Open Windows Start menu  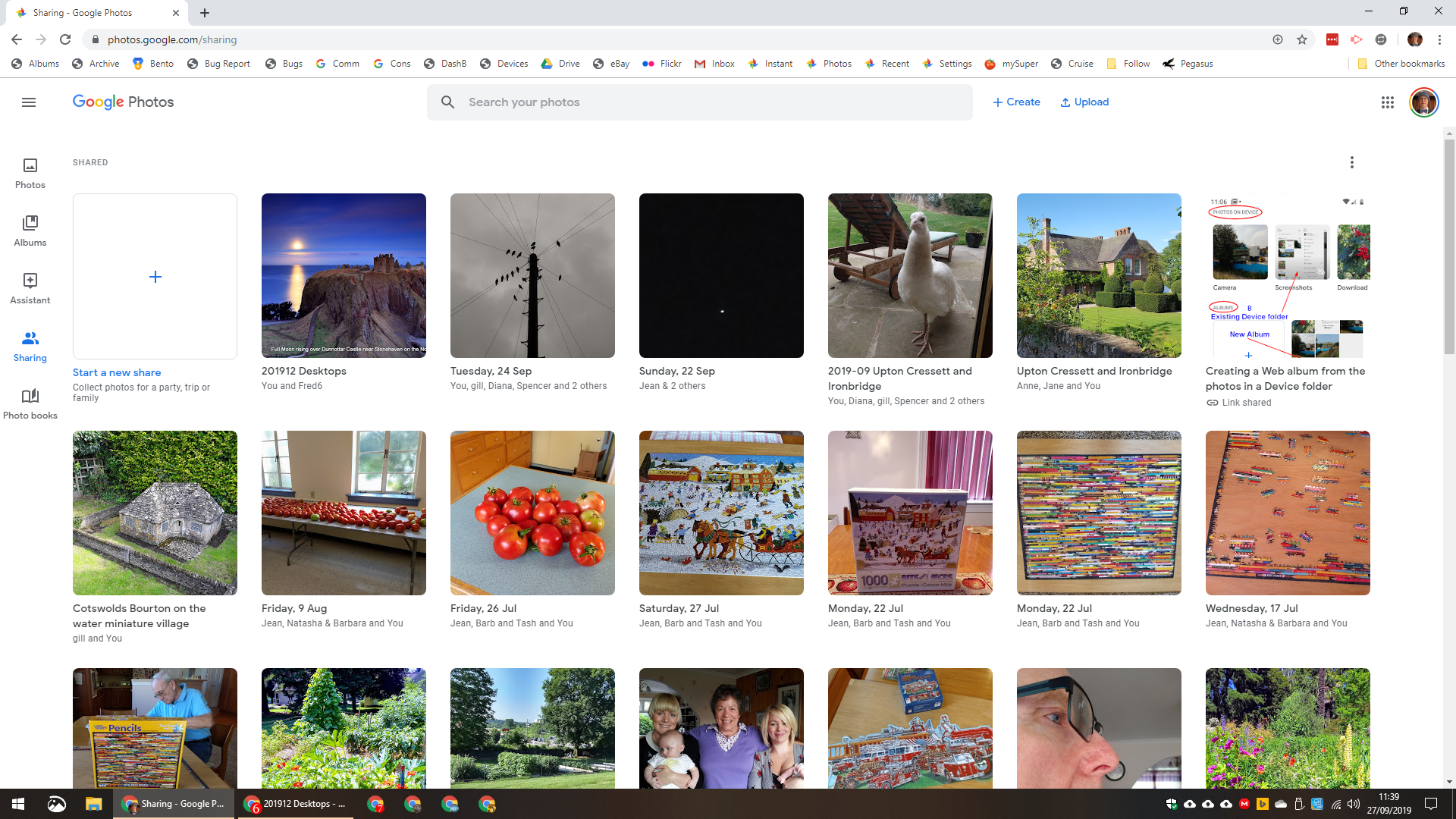point(18,804)
